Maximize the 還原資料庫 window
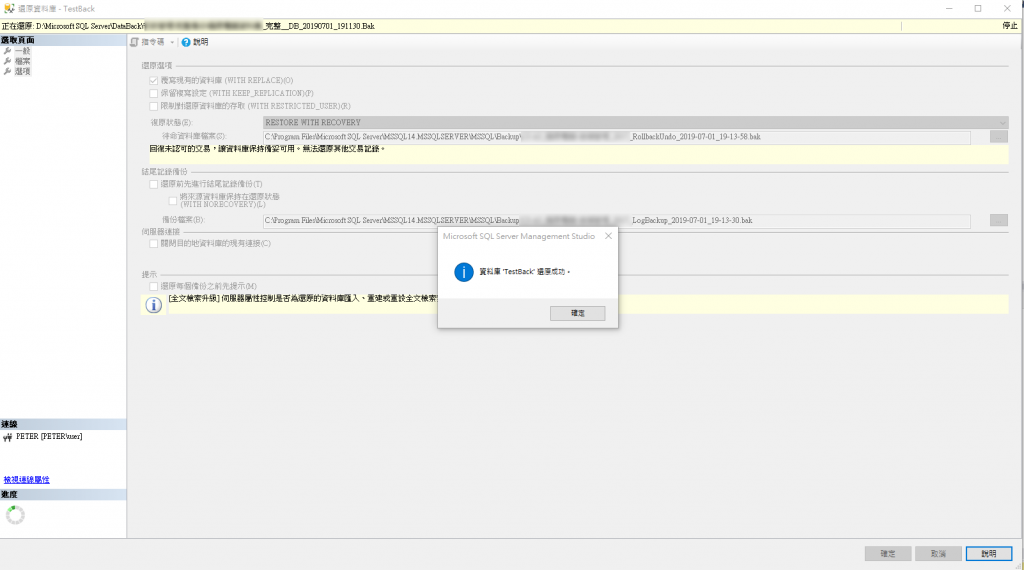The height and width of the screenshot is (570, 1024). [x=978, y=8]
